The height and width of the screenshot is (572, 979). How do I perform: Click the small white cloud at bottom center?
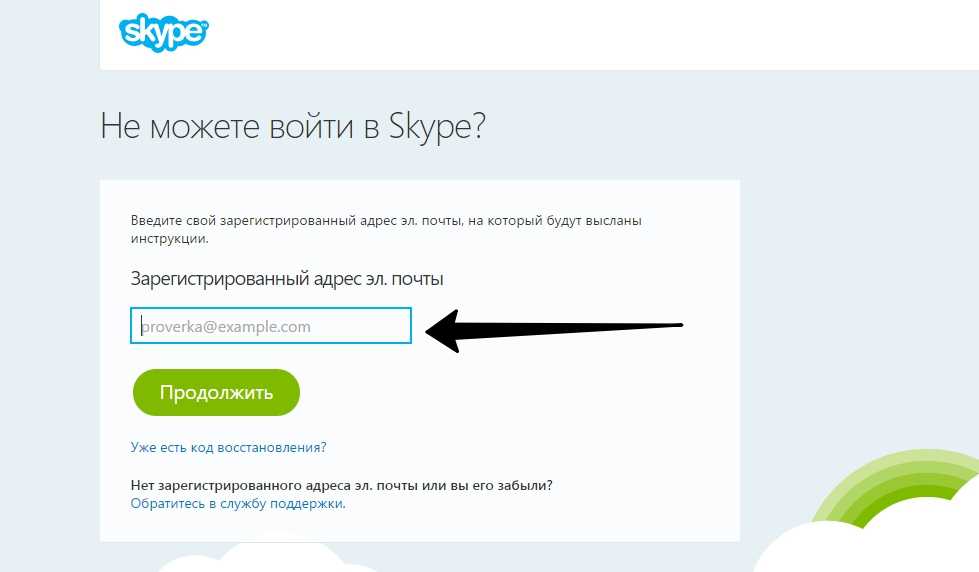point(280,558)
